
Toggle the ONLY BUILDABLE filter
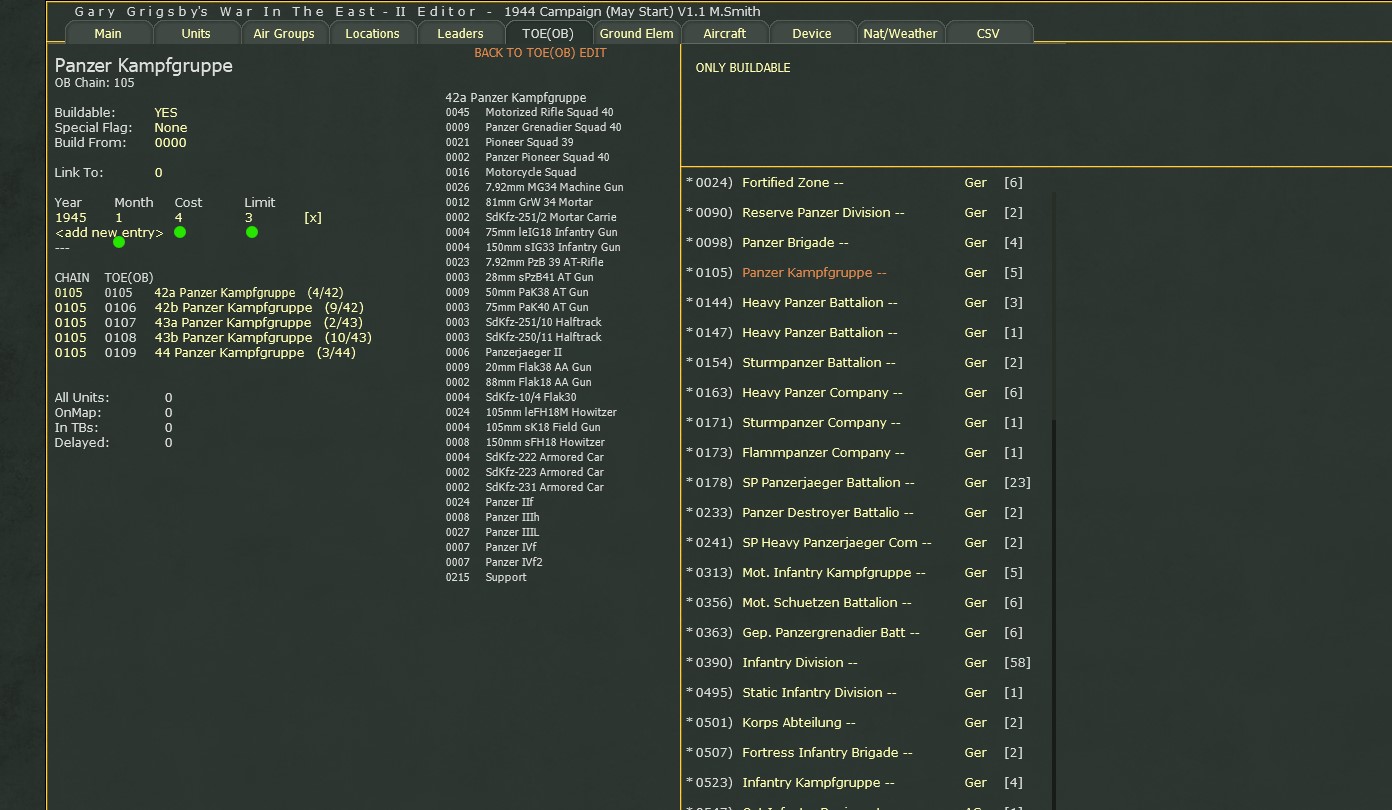coord(742,67)
